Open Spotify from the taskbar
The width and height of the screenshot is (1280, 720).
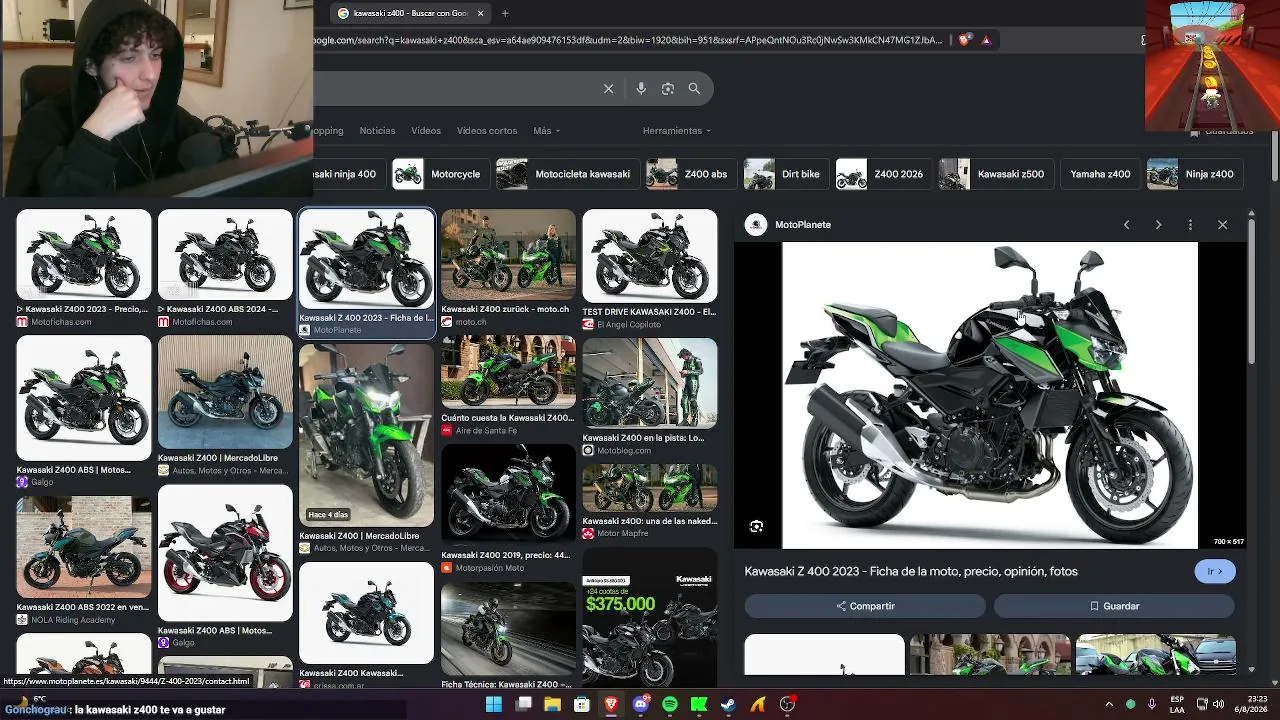pyautogui.click(x=670, y=705)
